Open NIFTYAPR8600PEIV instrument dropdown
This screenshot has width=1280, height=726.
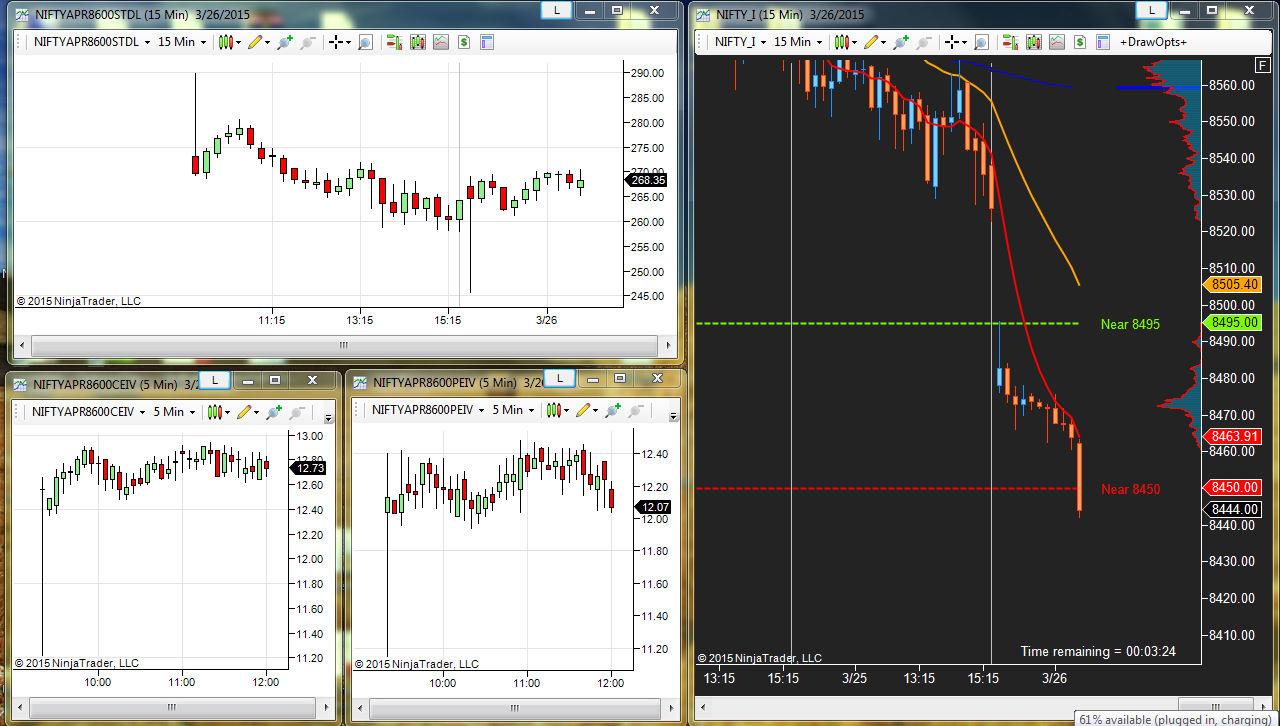pos(428,410)
